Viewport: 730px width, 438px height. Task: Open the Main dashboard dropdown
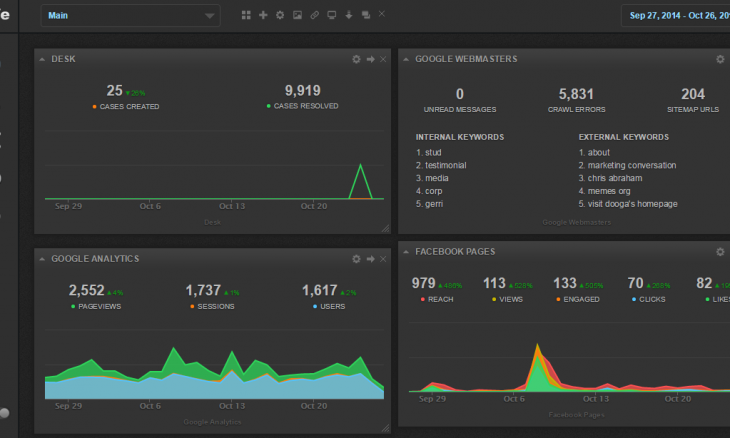(130, 16)
